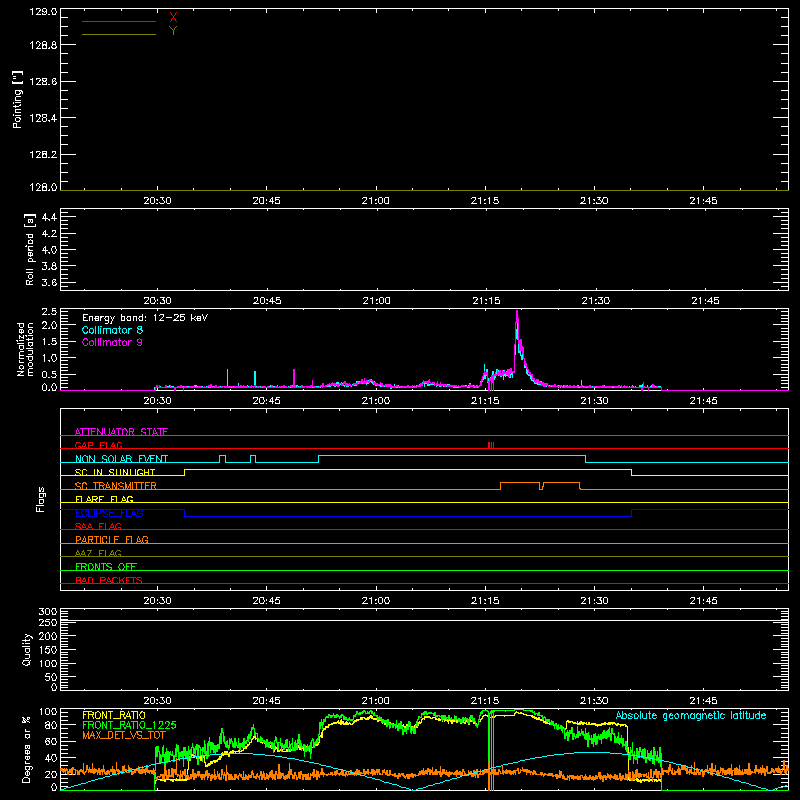This screenshot has height=800, width=800.
Task: Click the Absolute geomagnetic latitude label
Action: (x=691, y=715)
